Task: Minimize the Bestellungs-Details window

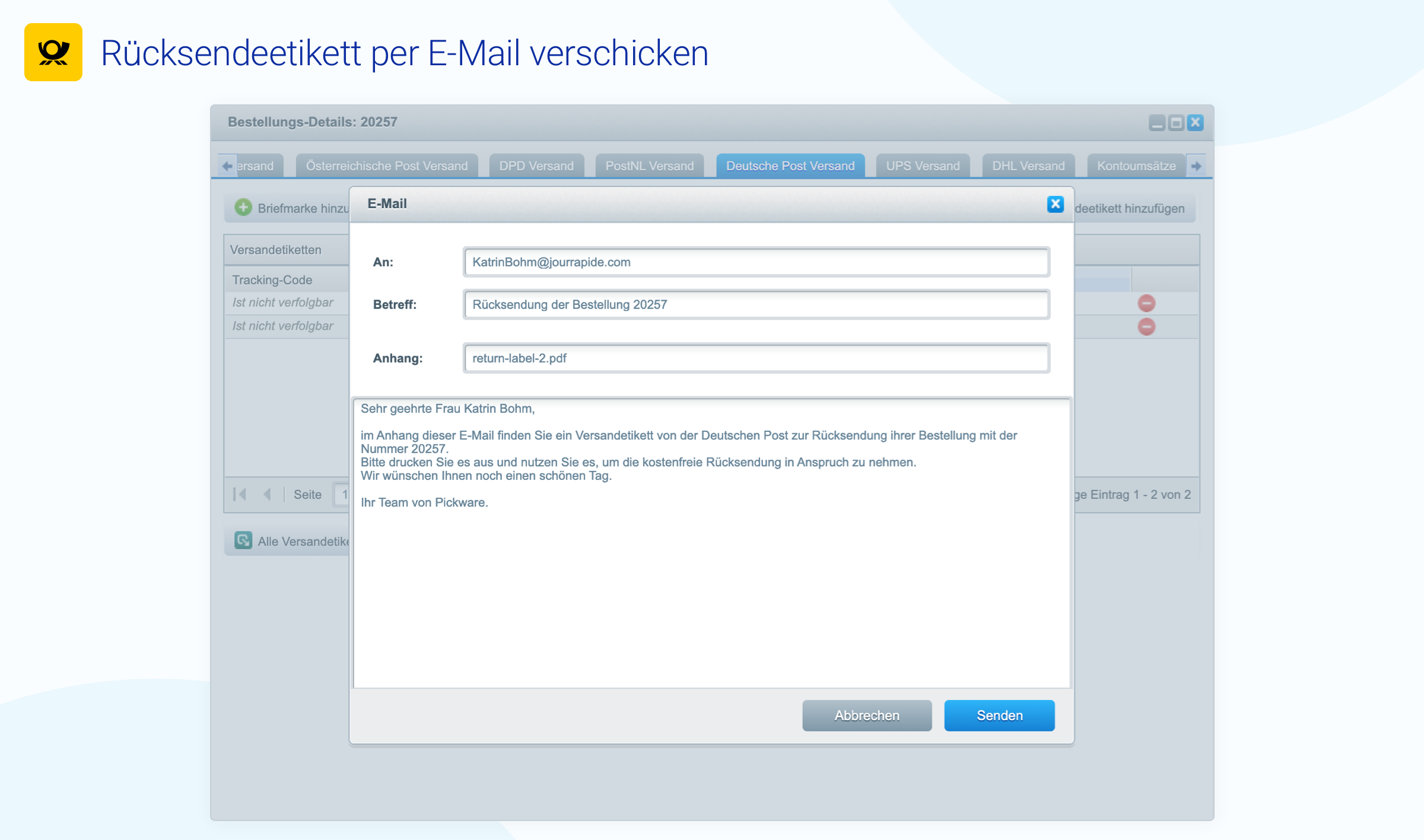Action: (x=1157, y=123)
